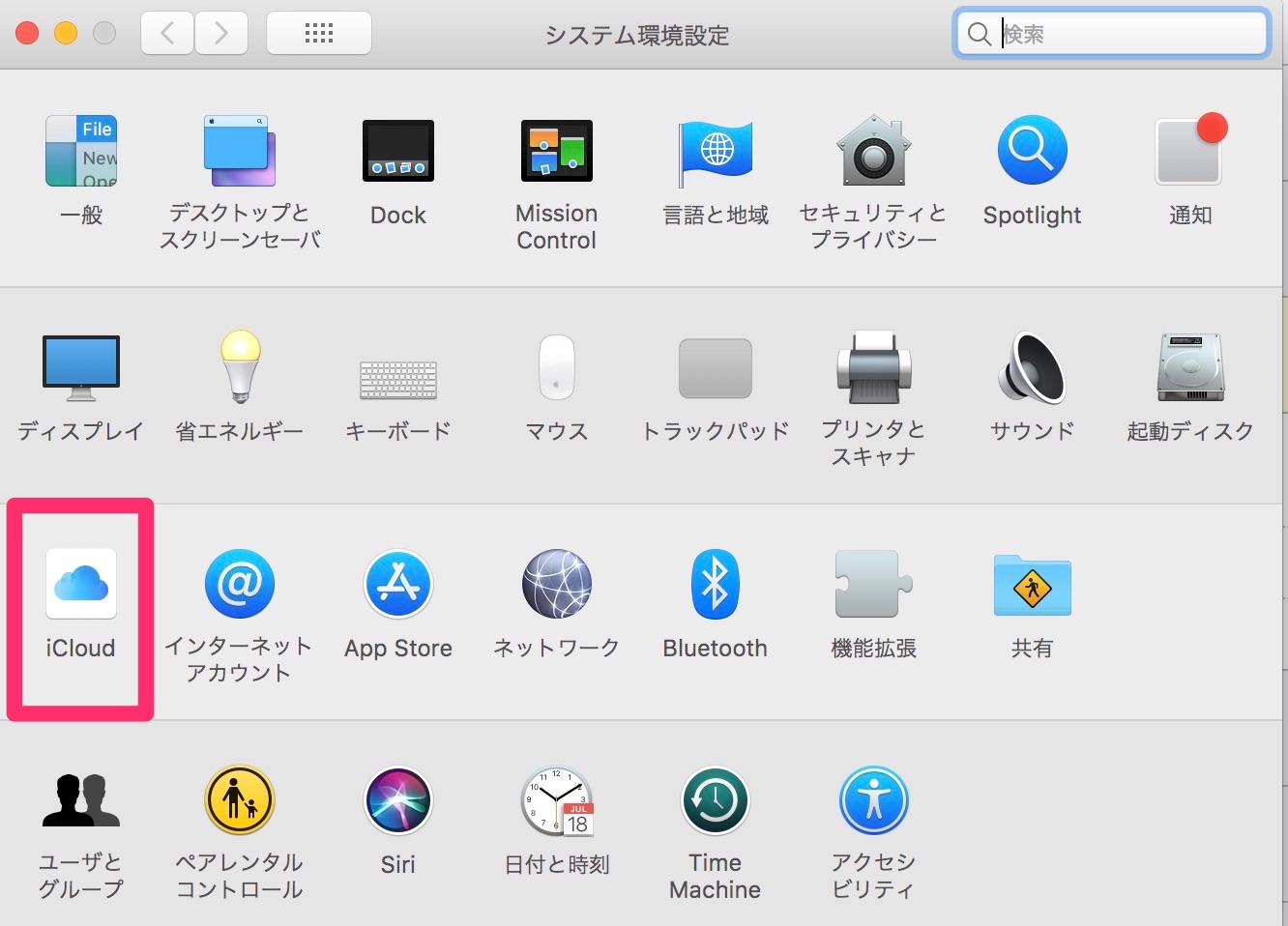Focus the 検索 search field

(1112, 34)
